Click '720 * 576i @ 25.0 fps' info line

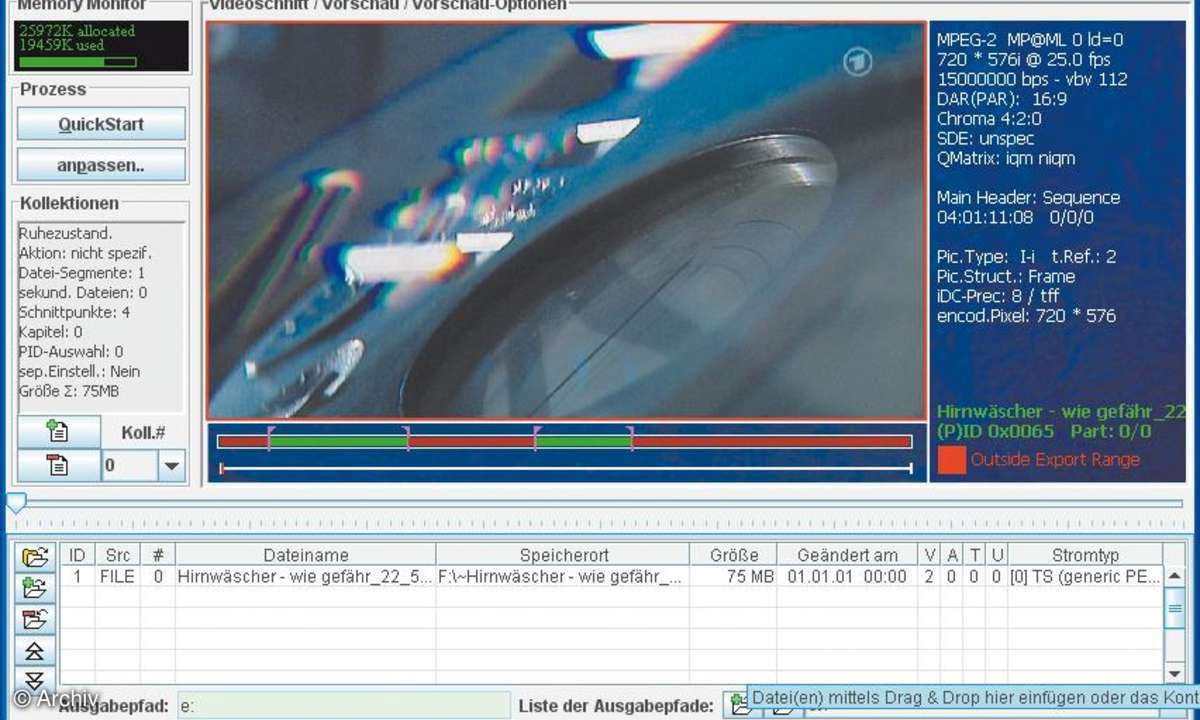1023,60
